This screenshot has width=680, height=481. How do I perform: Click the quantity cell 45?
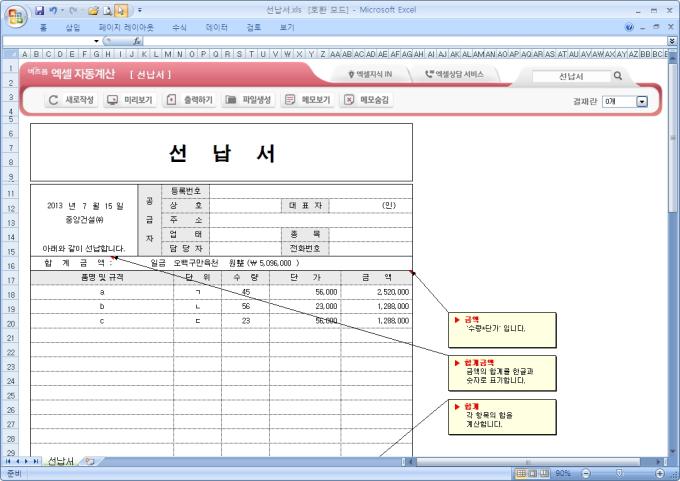(x=245, y=292)
